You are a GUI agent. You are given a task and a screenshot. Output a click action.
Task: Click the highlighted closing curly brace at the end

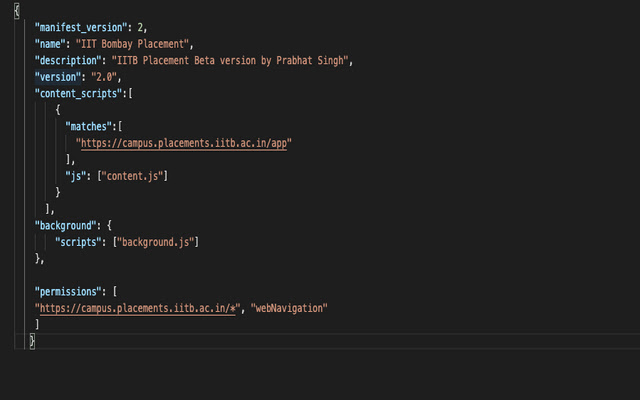[x=31, y=341]
